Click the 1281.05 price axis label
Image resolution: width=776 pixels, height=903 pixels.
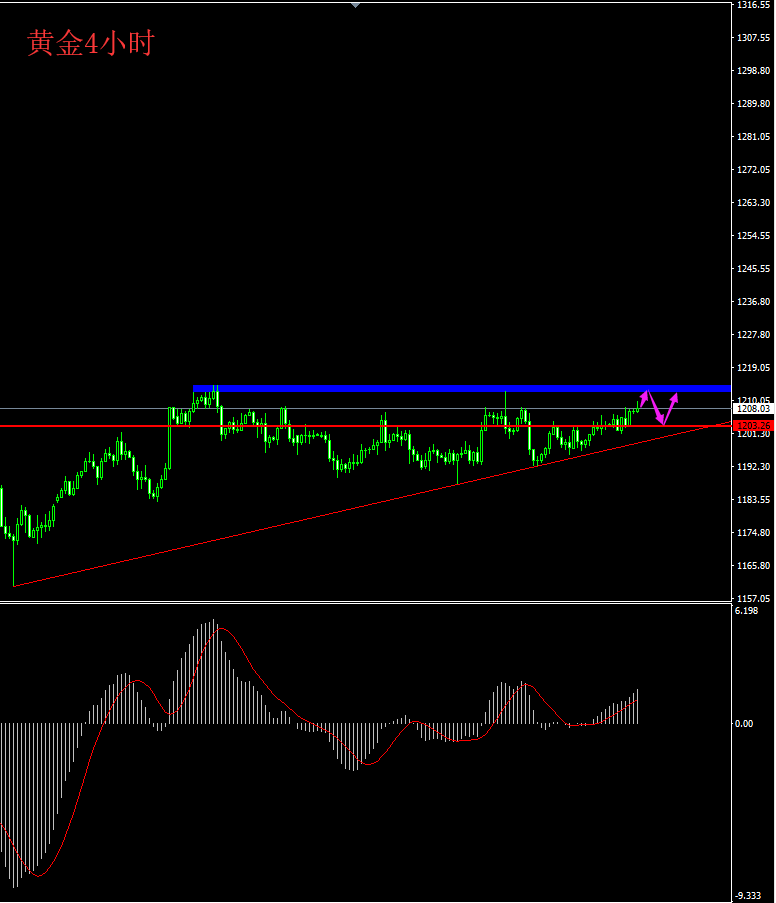coord(754,136)
